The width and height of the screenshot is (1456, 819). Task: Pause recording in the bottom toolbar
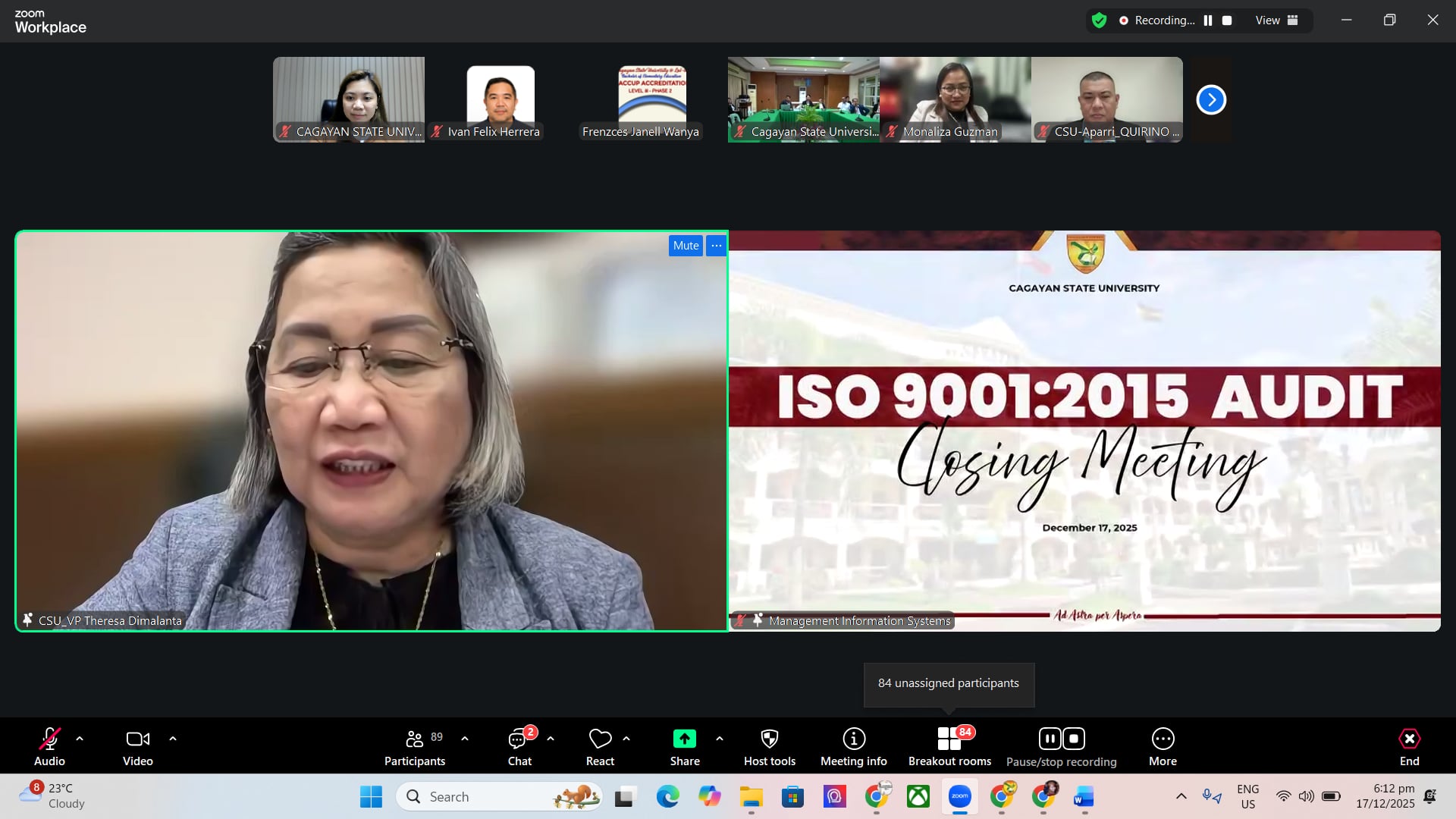click(1050, 739)
